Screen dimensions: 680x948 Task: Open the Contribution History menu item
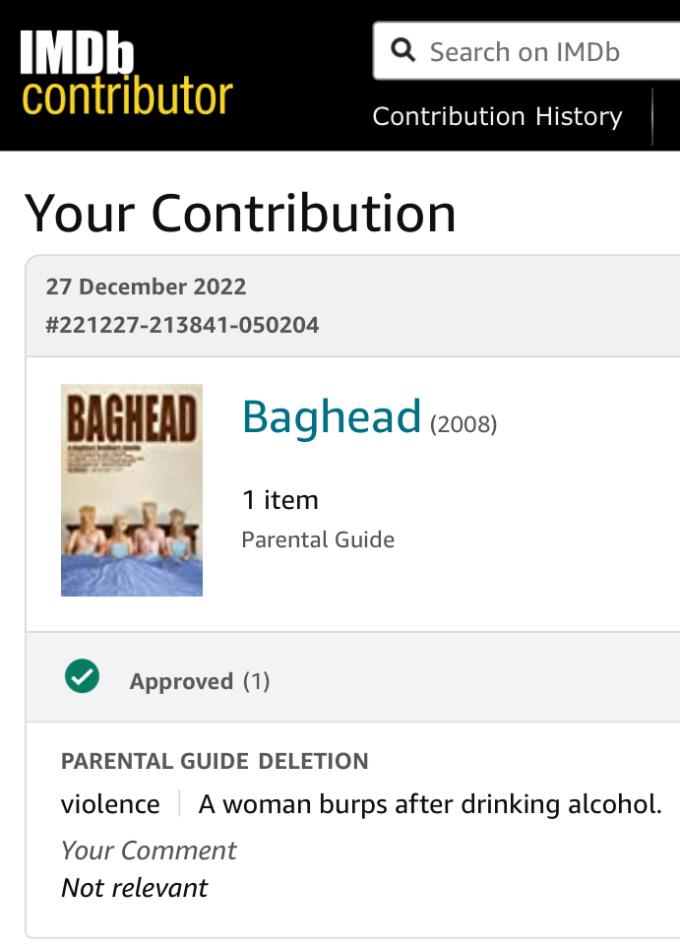click(x=497, y=116)
